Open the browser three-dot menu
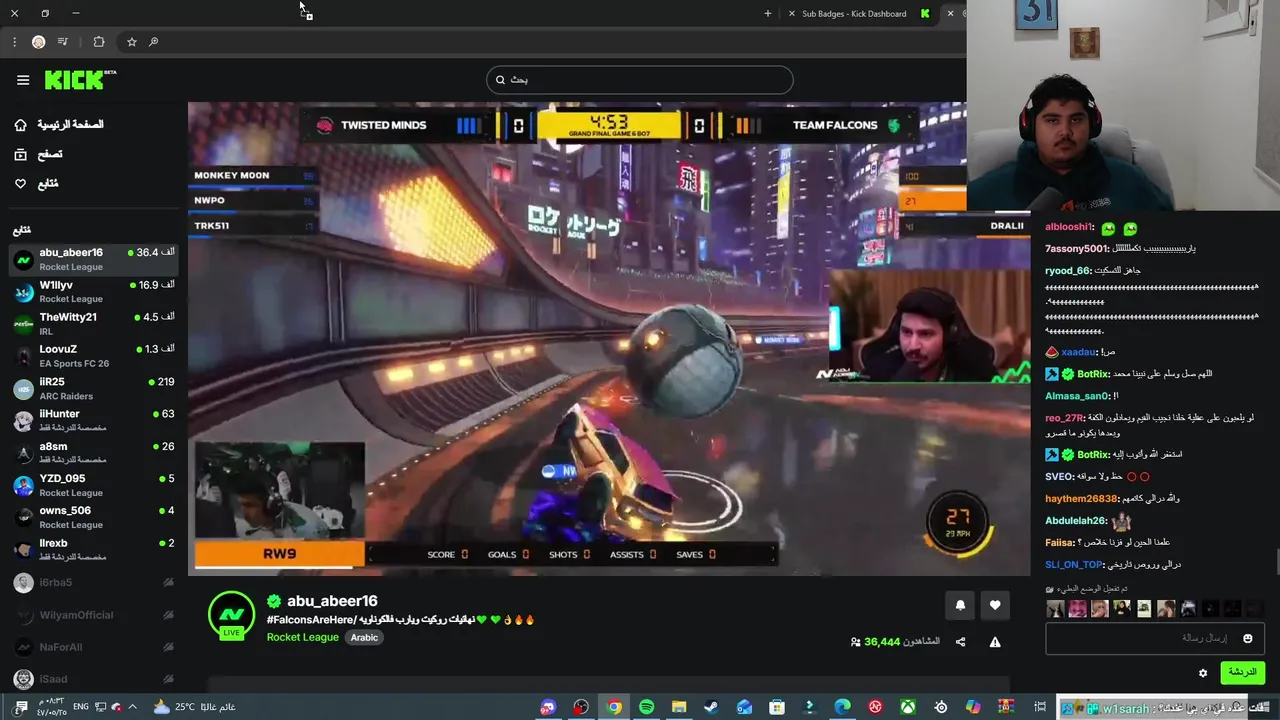 coord(14,42)
